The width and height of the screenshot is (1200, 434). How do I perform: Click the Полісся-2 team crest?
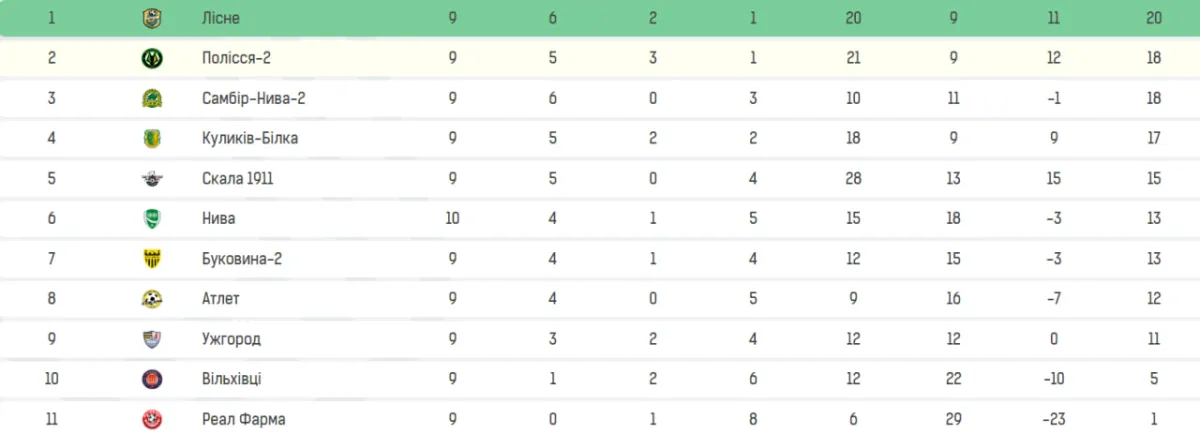click(x=151, y=57)
